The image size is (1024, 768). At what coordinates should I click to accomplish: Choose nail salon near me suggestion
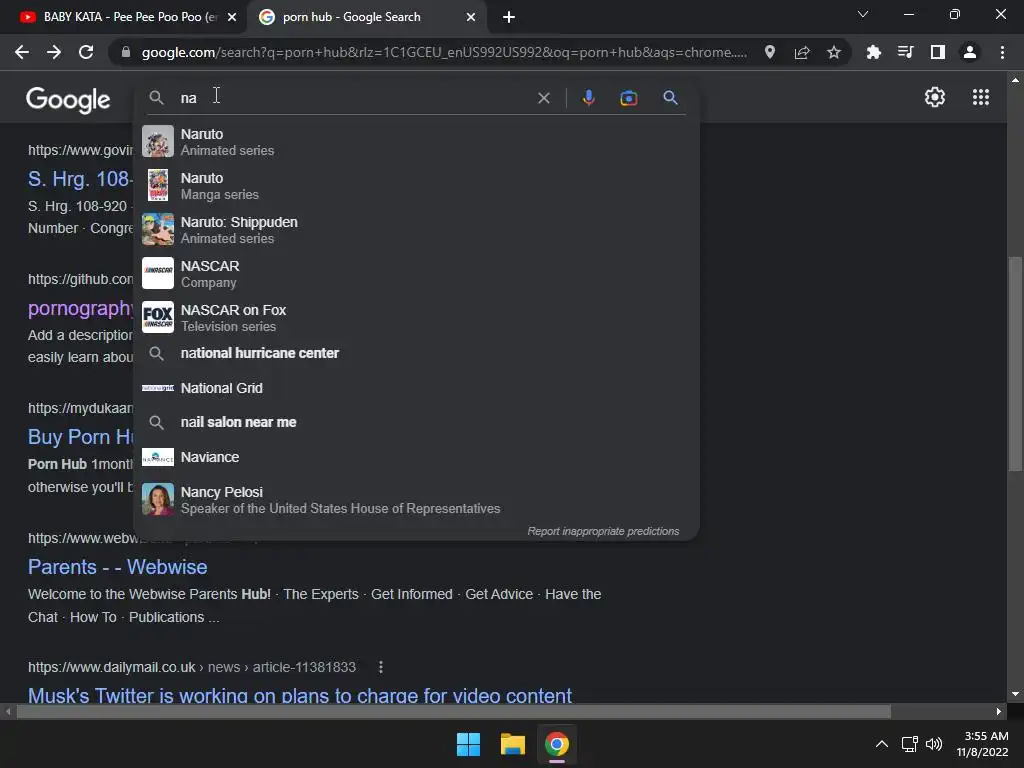tap(416, 423)
